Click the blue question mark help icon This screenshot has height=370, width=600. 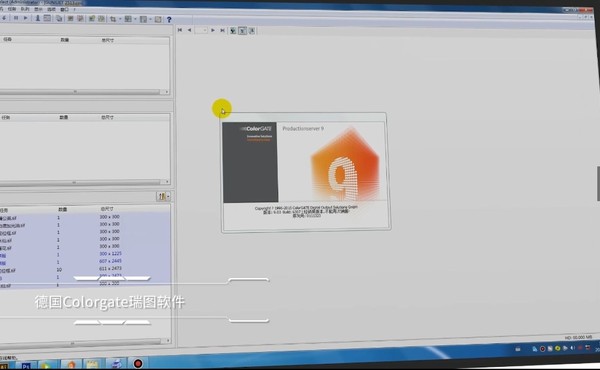pyautogui.click(x=169, y=20)
